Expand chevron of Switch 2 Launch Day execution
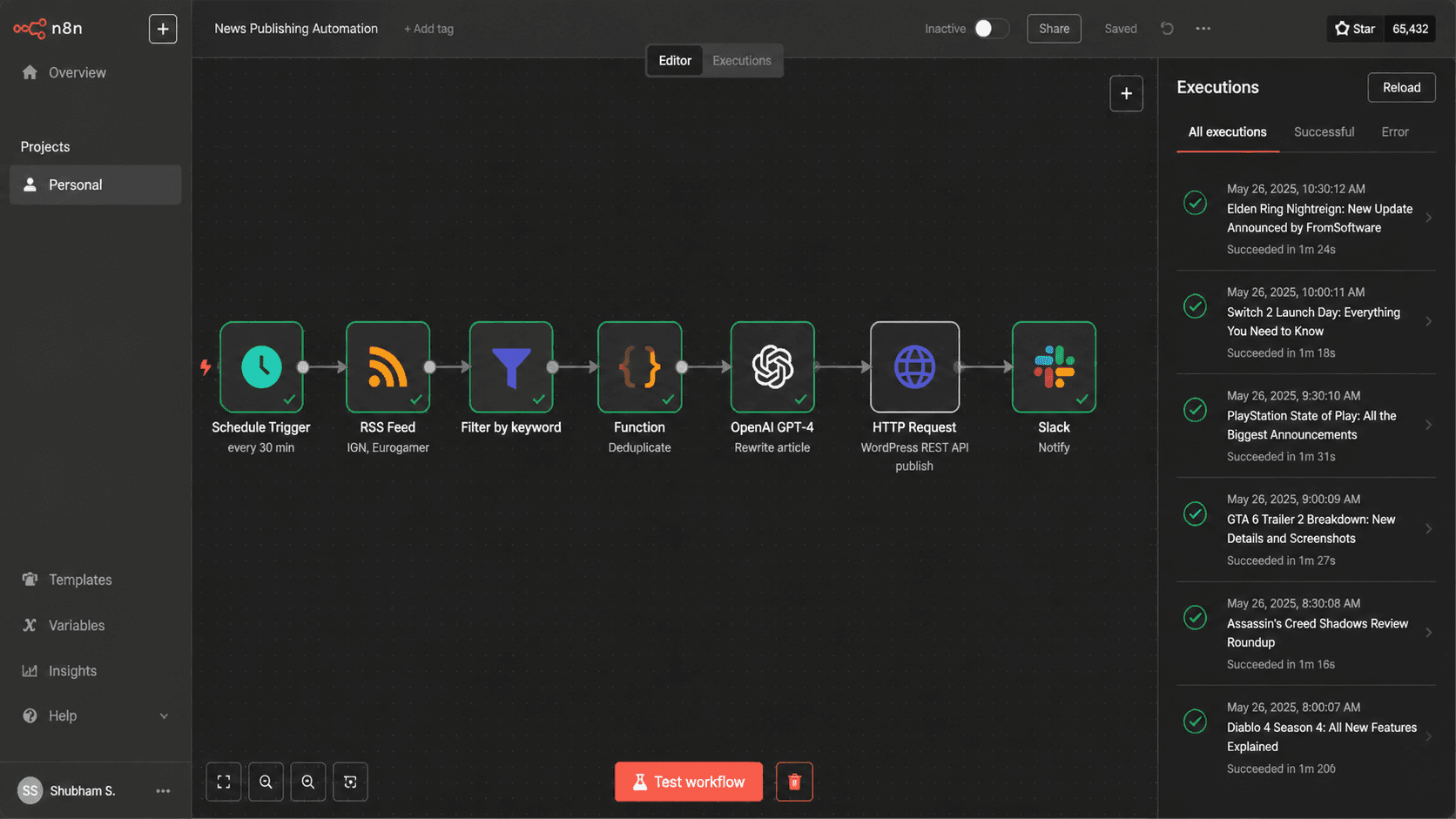This screenshot has height=819, width=1456. [1428, 321]
